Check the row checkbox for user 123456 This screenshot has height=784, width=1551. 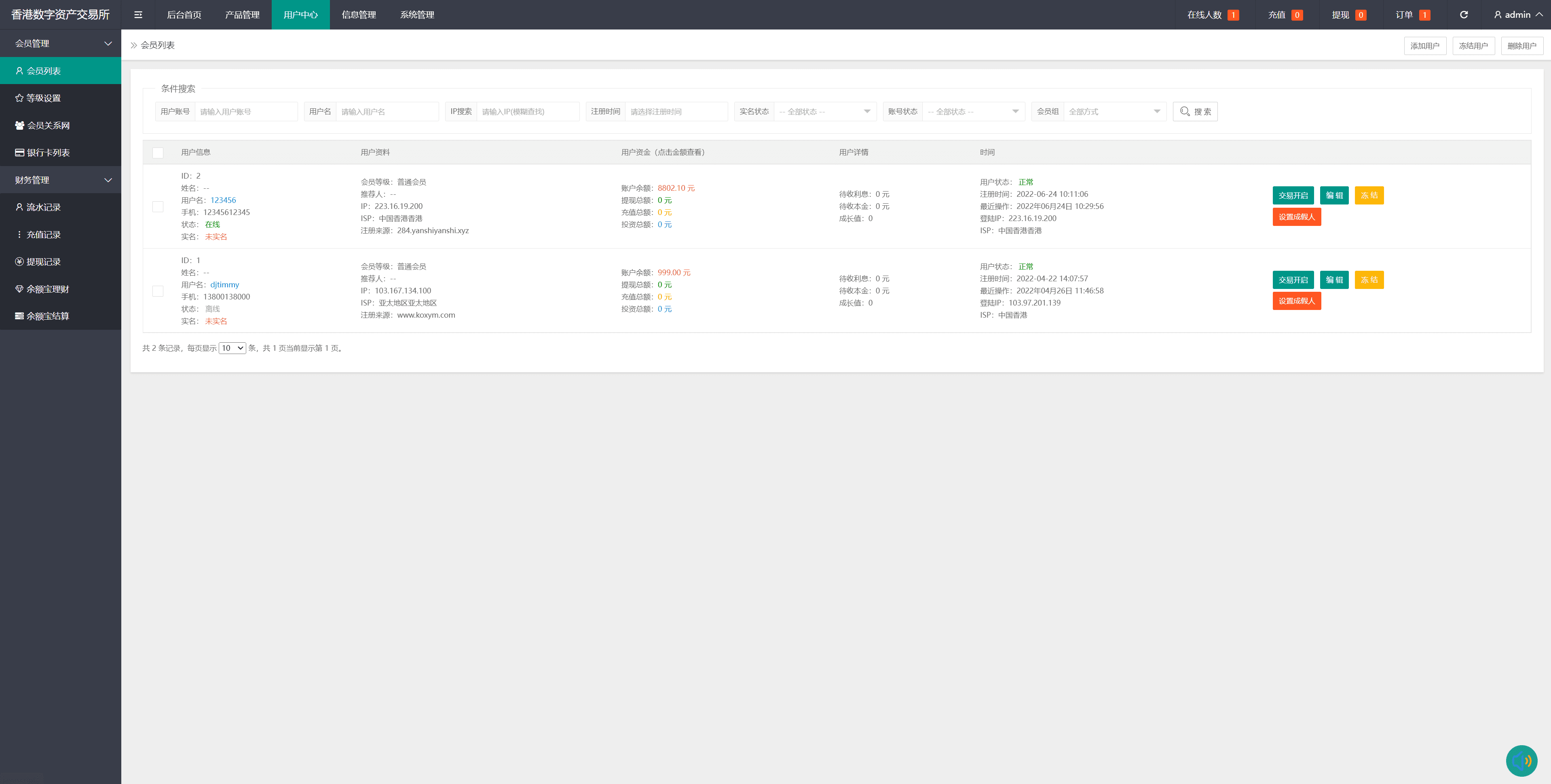tap(158, 207)
